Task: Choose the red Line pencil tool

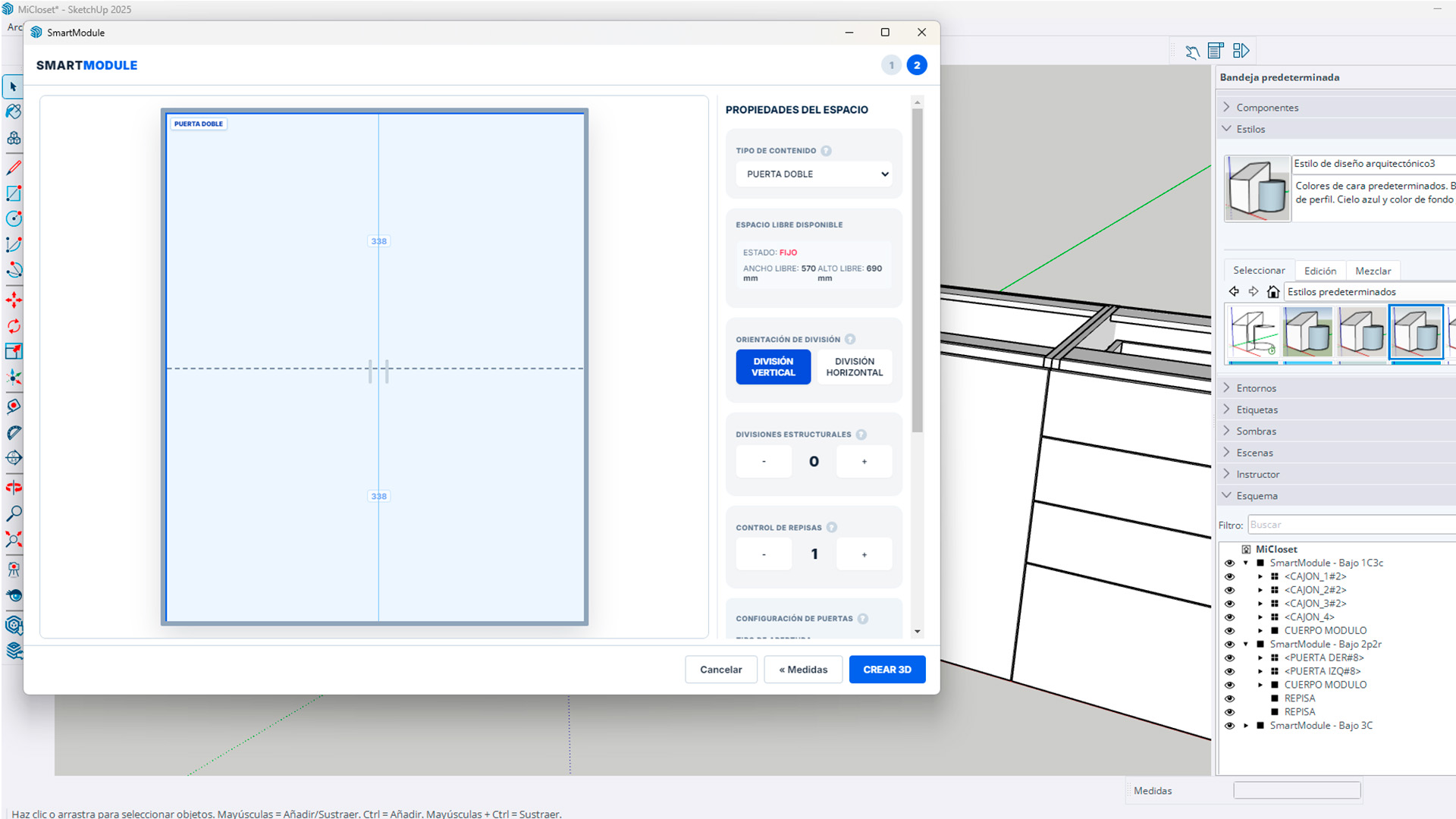Action: coord(13,168)
